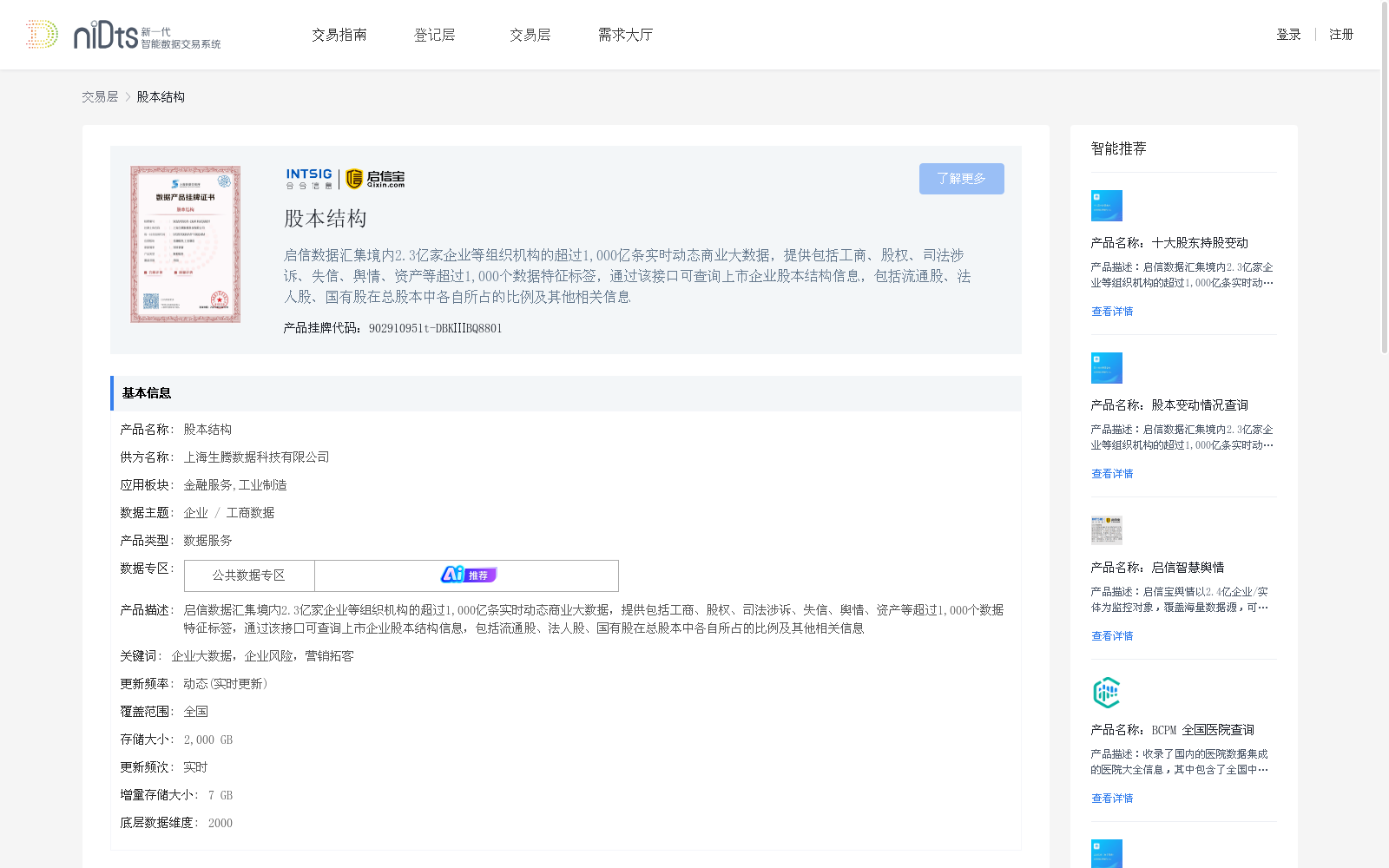1389x868 pixels.
Task: Click product name 十大股东持股变动
Action: coord(1200,243)
